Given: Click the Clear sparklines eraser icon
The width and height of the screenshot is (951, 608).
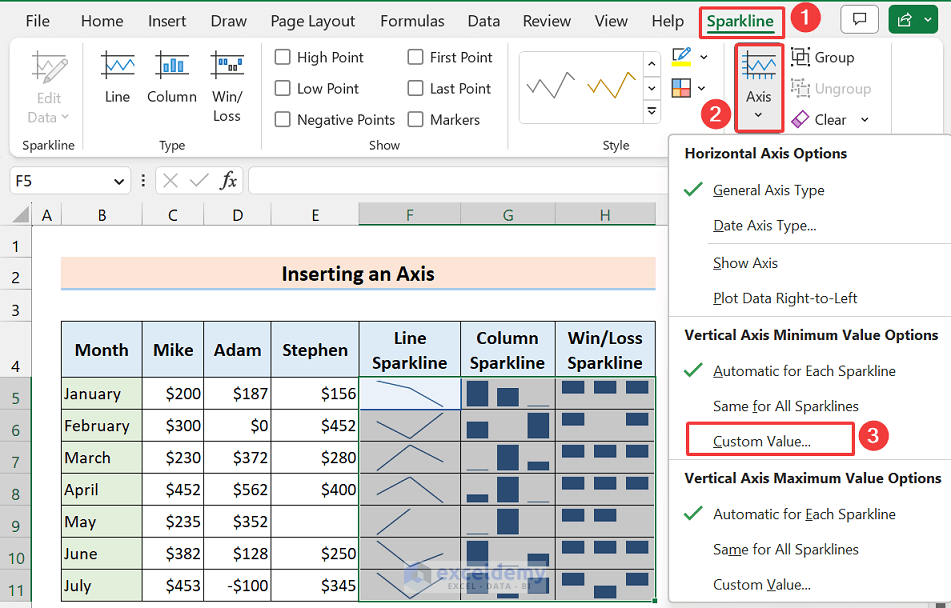Looking at the screenshot, I should [x=800, y=119].
